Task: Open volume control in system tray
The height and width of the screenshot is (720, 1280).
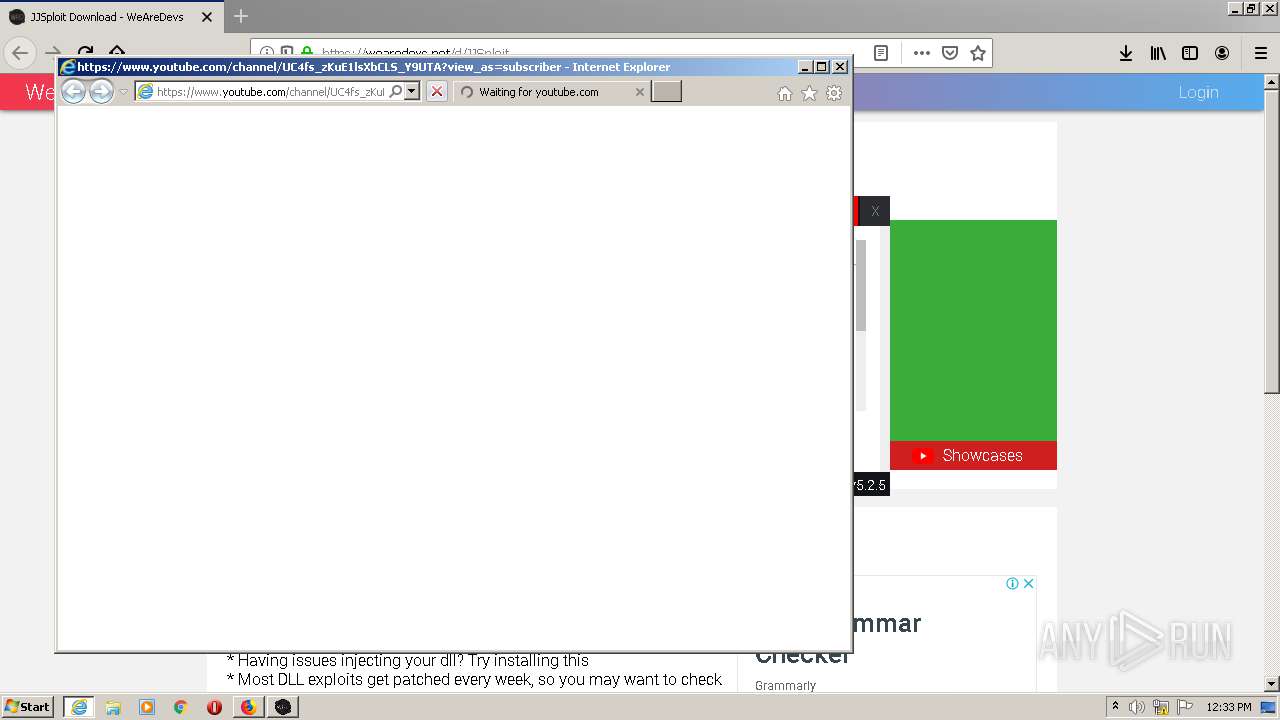Action: [1137, 707]
